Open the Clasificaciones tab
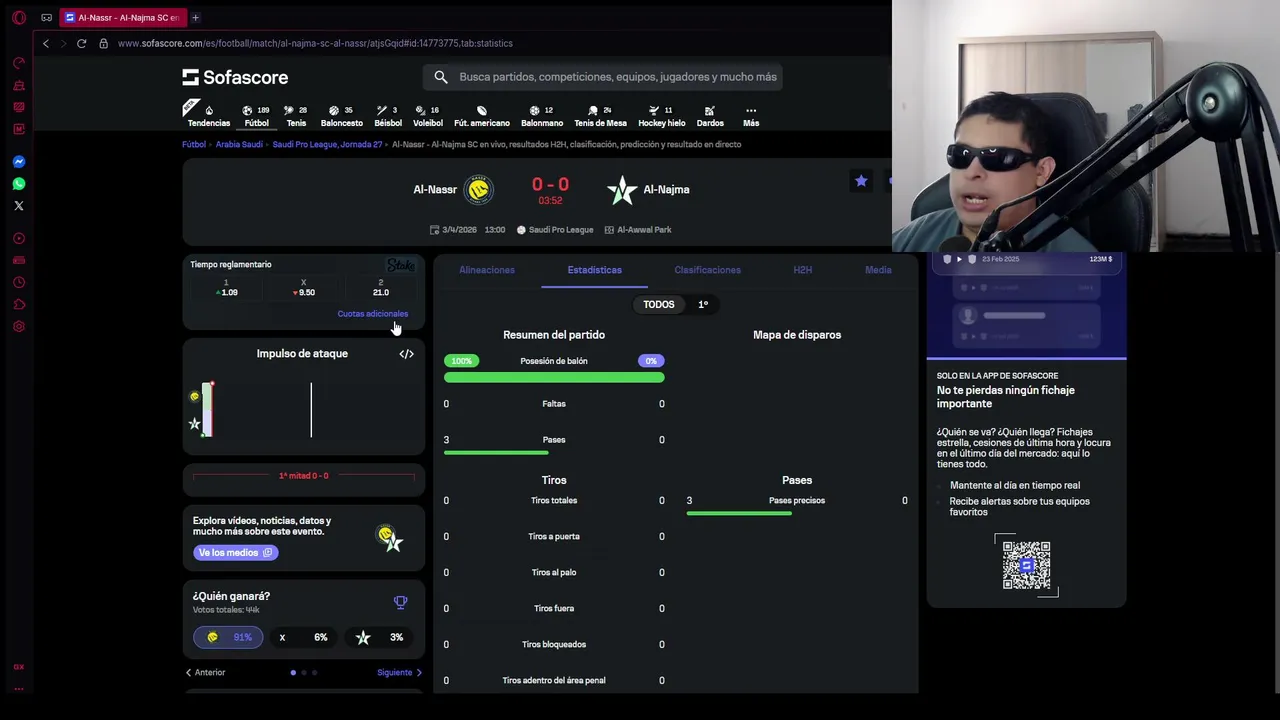 (x=707, y=270)
